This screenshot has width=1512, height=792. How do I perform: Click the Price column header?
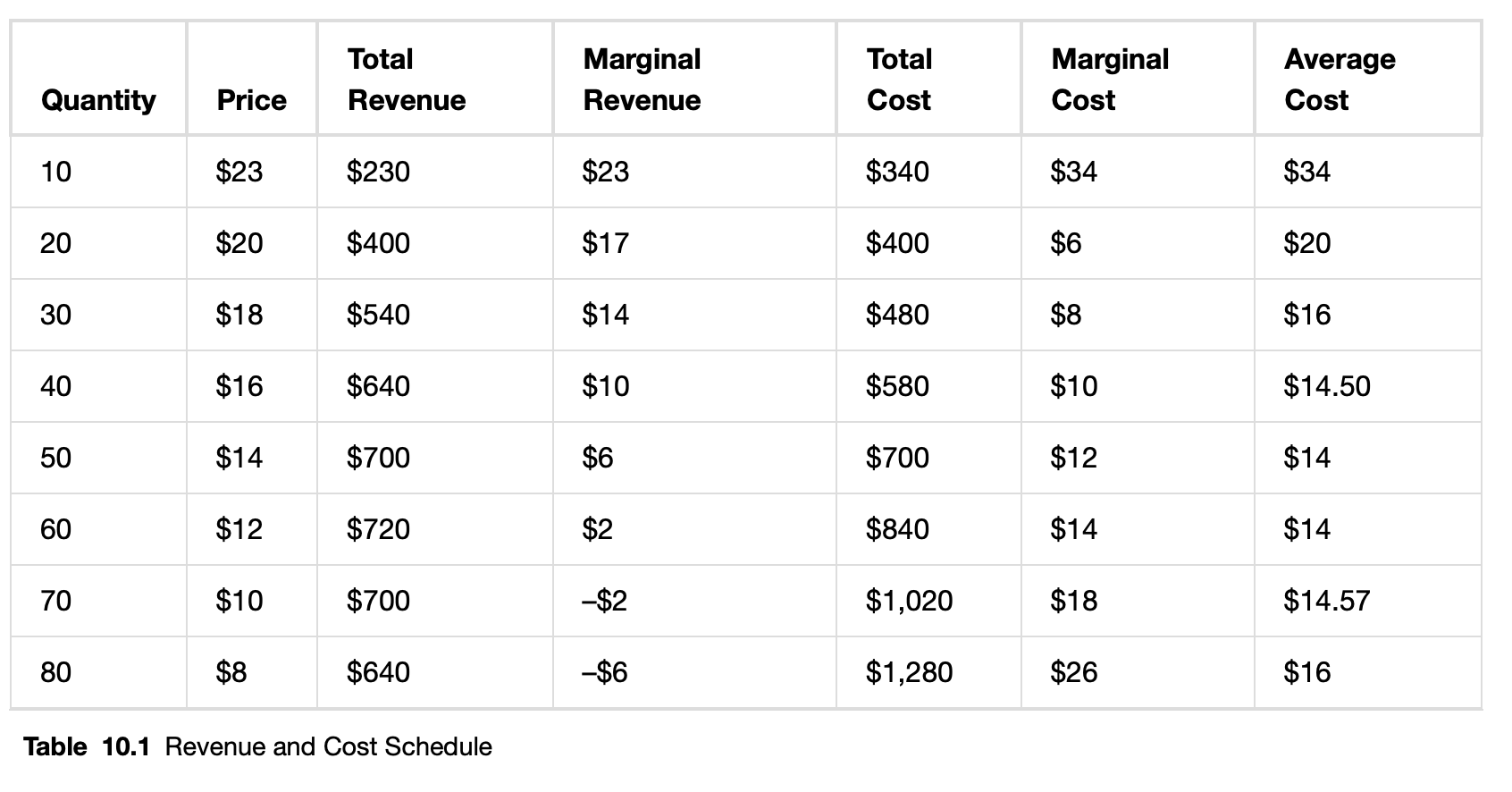[x=251, y=100]
